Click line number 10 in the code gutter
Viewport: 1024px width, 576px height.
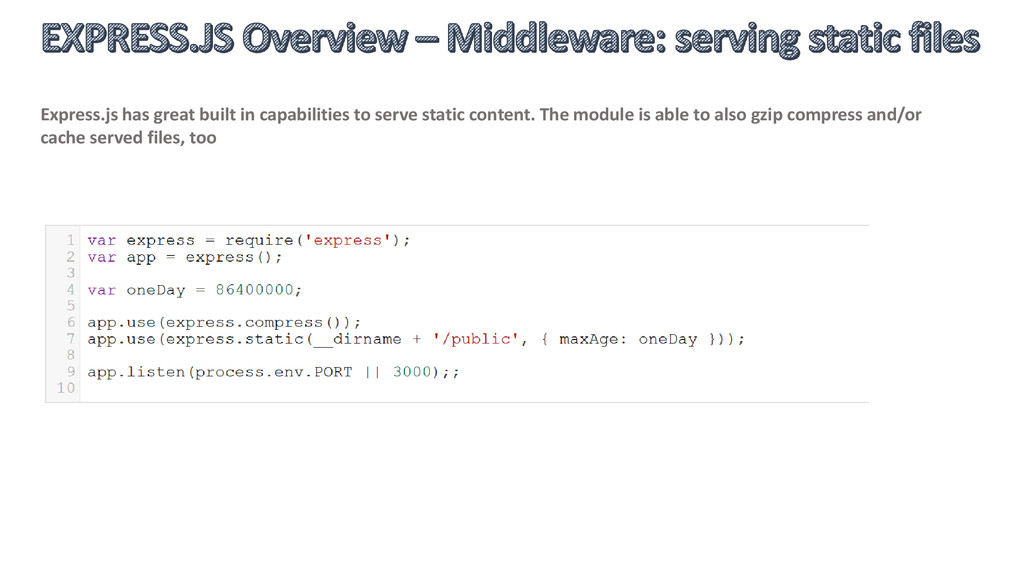click(66, 388)
